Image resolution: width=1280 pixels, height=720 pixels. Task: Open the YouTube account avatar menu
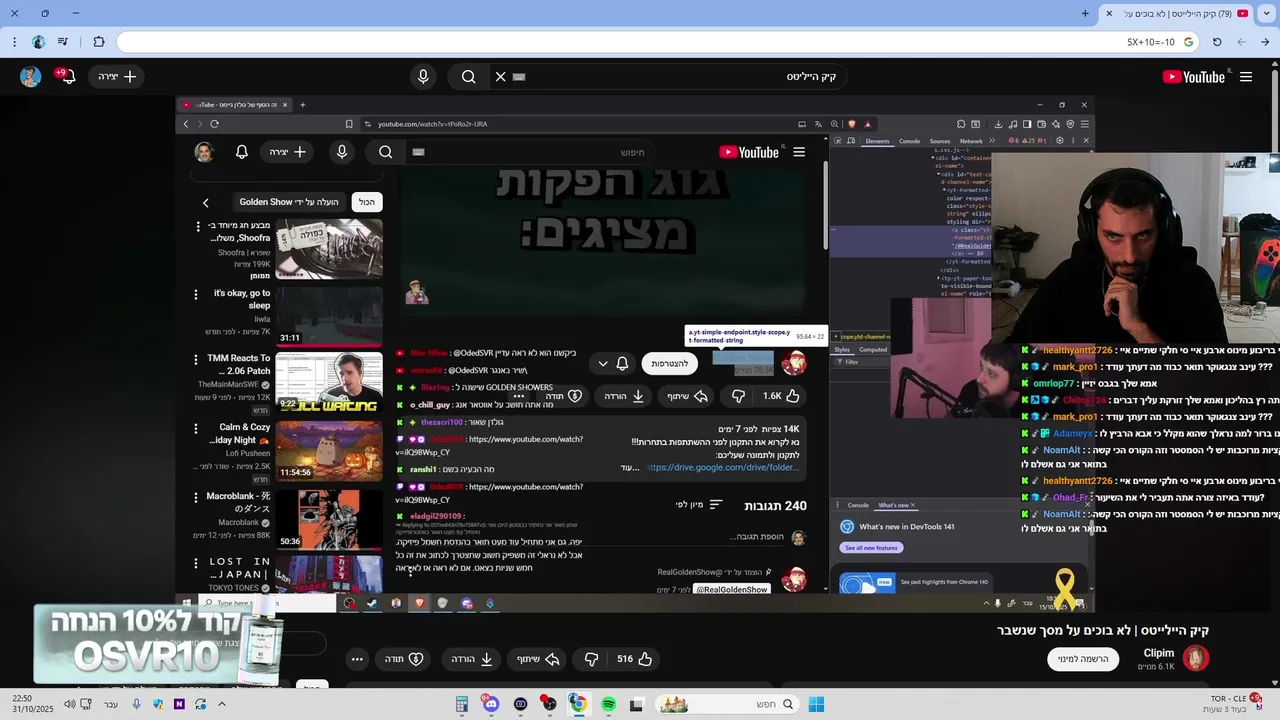30,77
